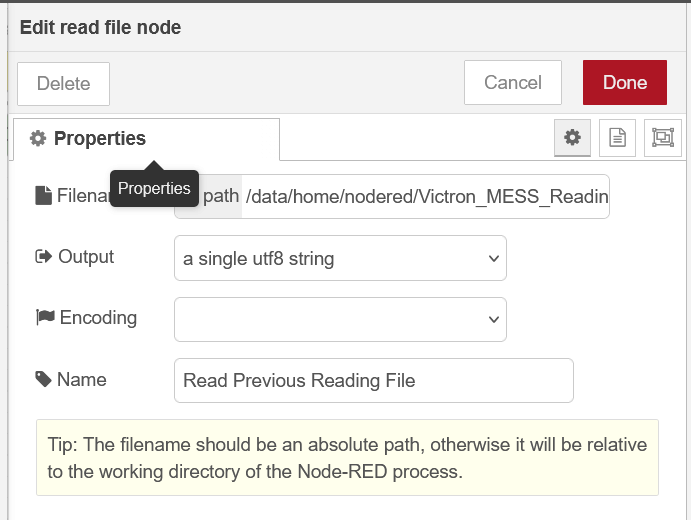
Task: Click the Cancel button
Action: coord(513,82)
